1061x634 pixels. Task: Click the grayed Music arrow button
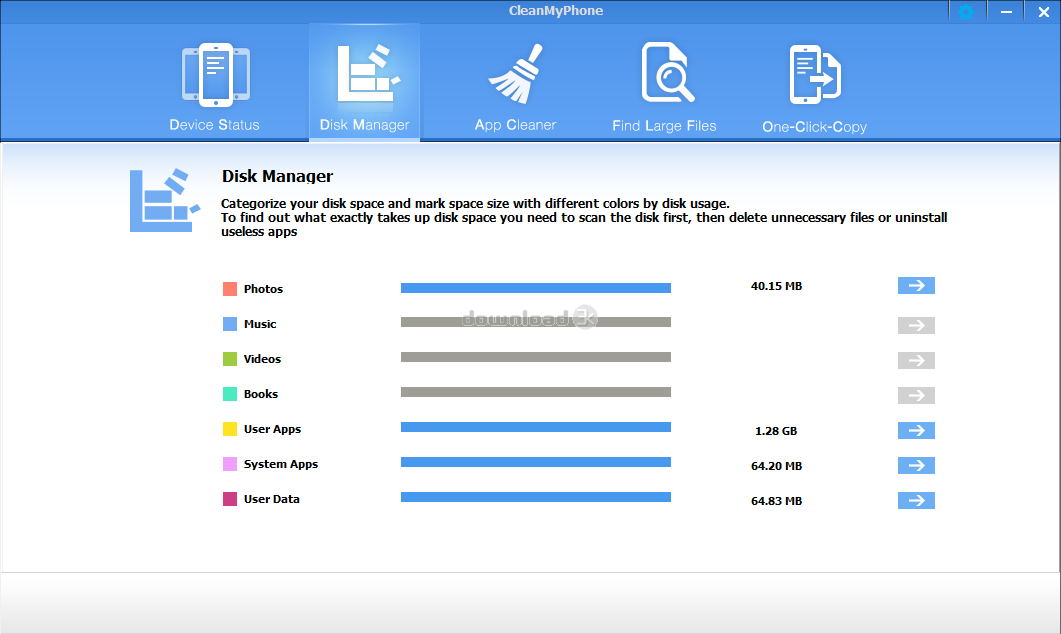click(916, 325)
